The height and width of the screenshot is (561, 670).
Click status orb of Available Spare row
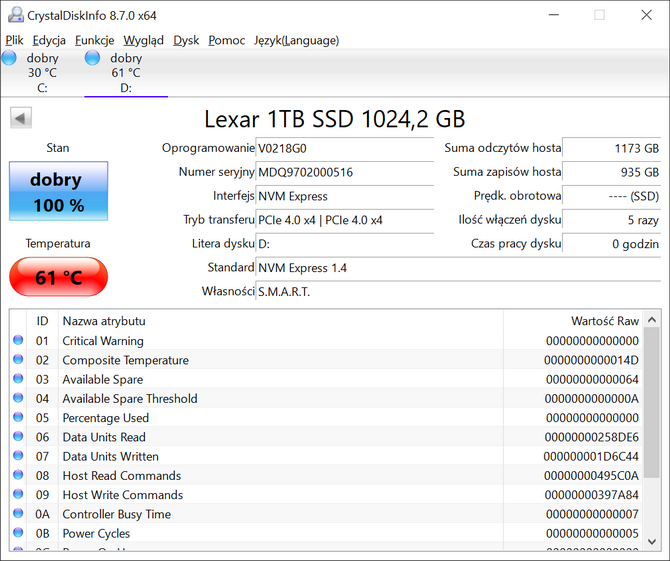(18, 378)
